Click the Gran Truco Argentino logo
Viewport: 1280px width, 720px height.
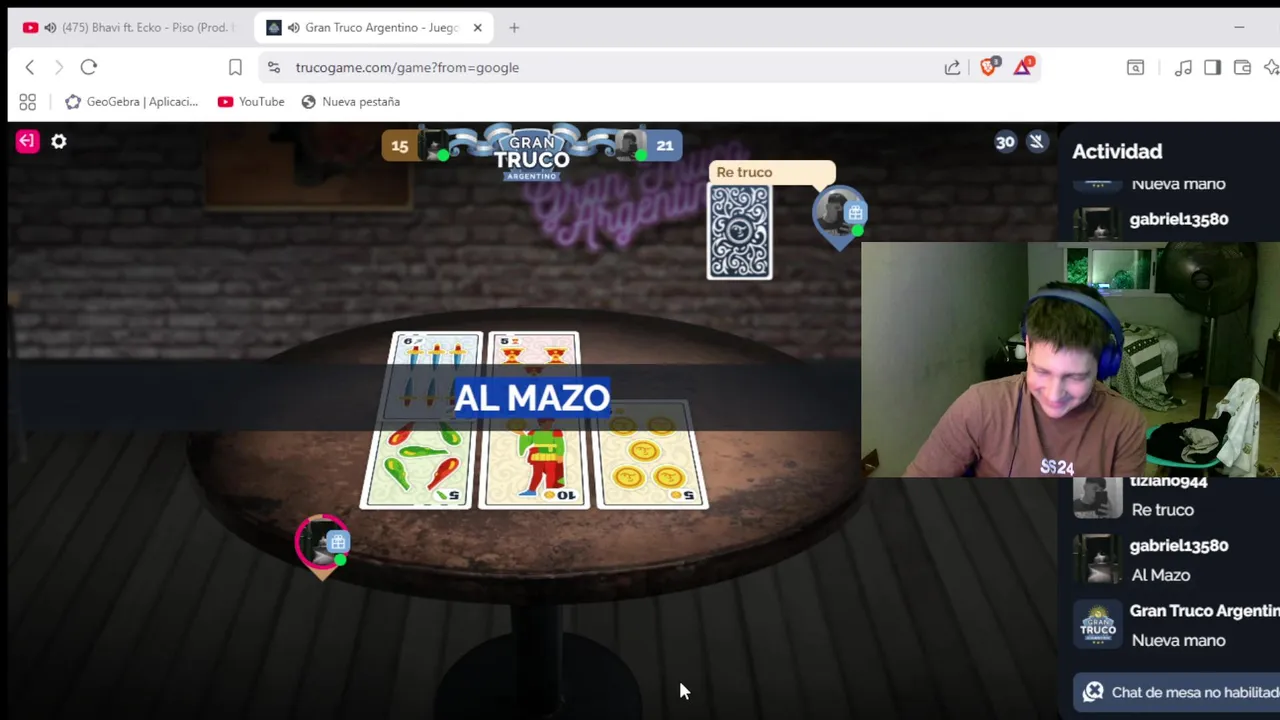(x=532, y=154)
